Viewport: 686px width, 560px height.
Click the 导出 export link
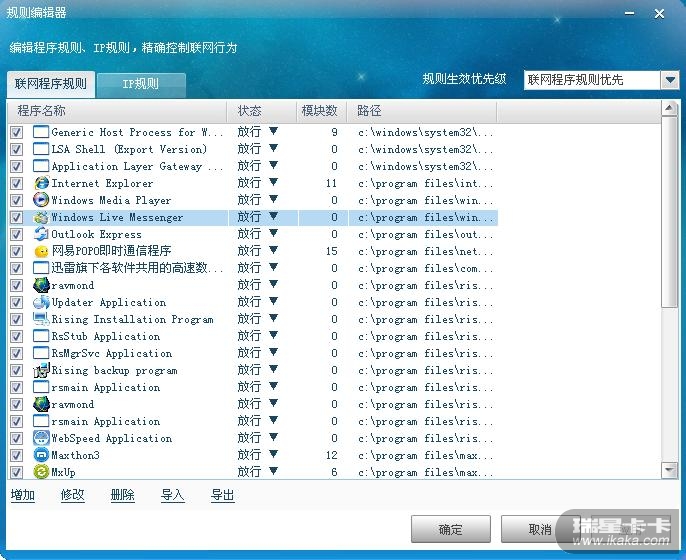pyautogui.click(x=223, y=495)
